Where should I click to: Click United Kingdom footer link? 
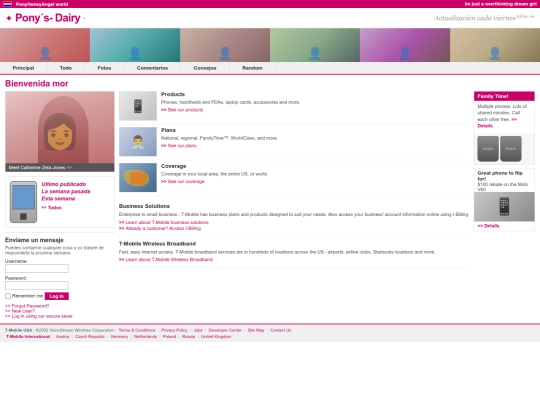point(216,336)
